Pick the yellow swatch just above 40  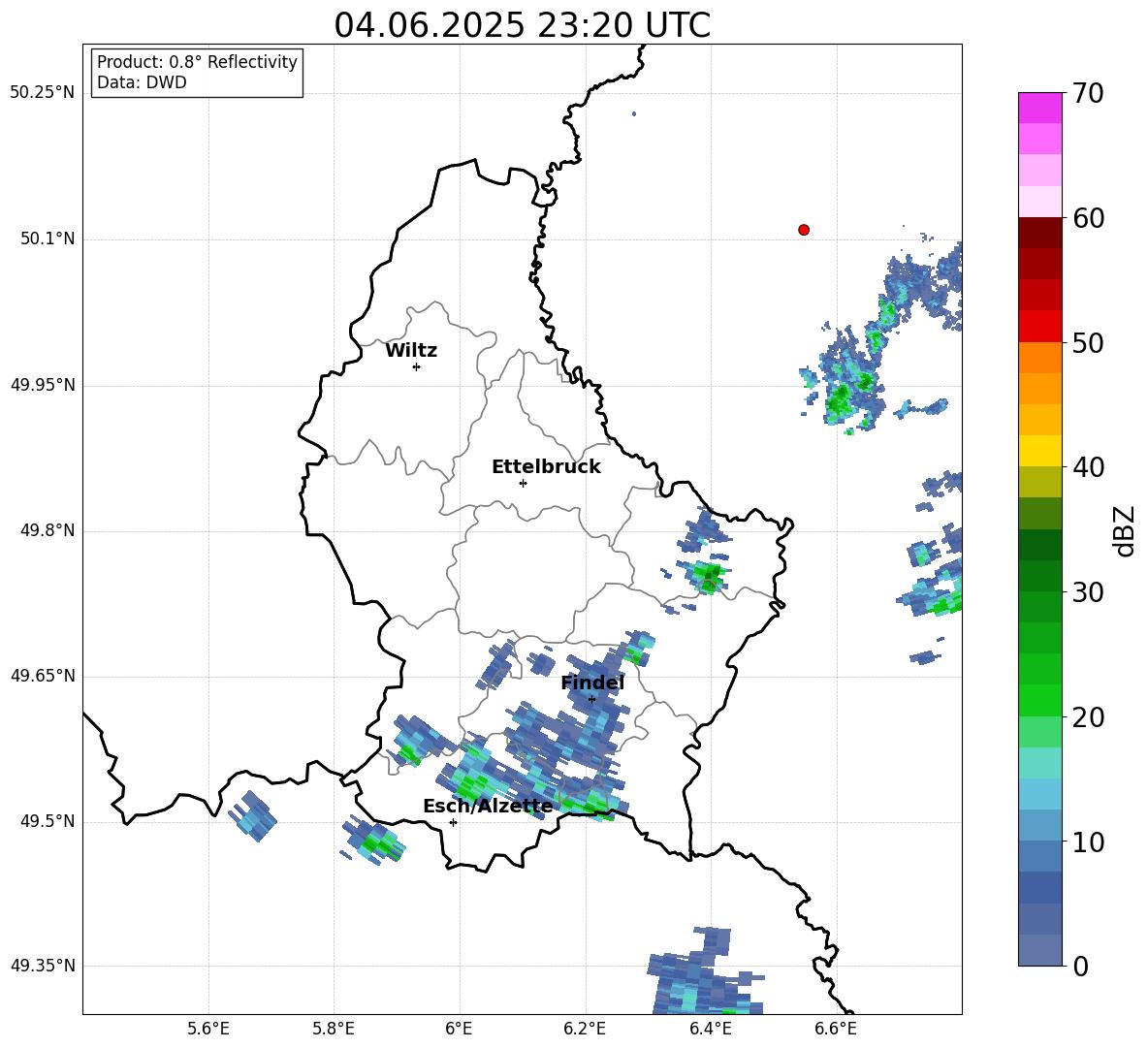pos(1039,451)
